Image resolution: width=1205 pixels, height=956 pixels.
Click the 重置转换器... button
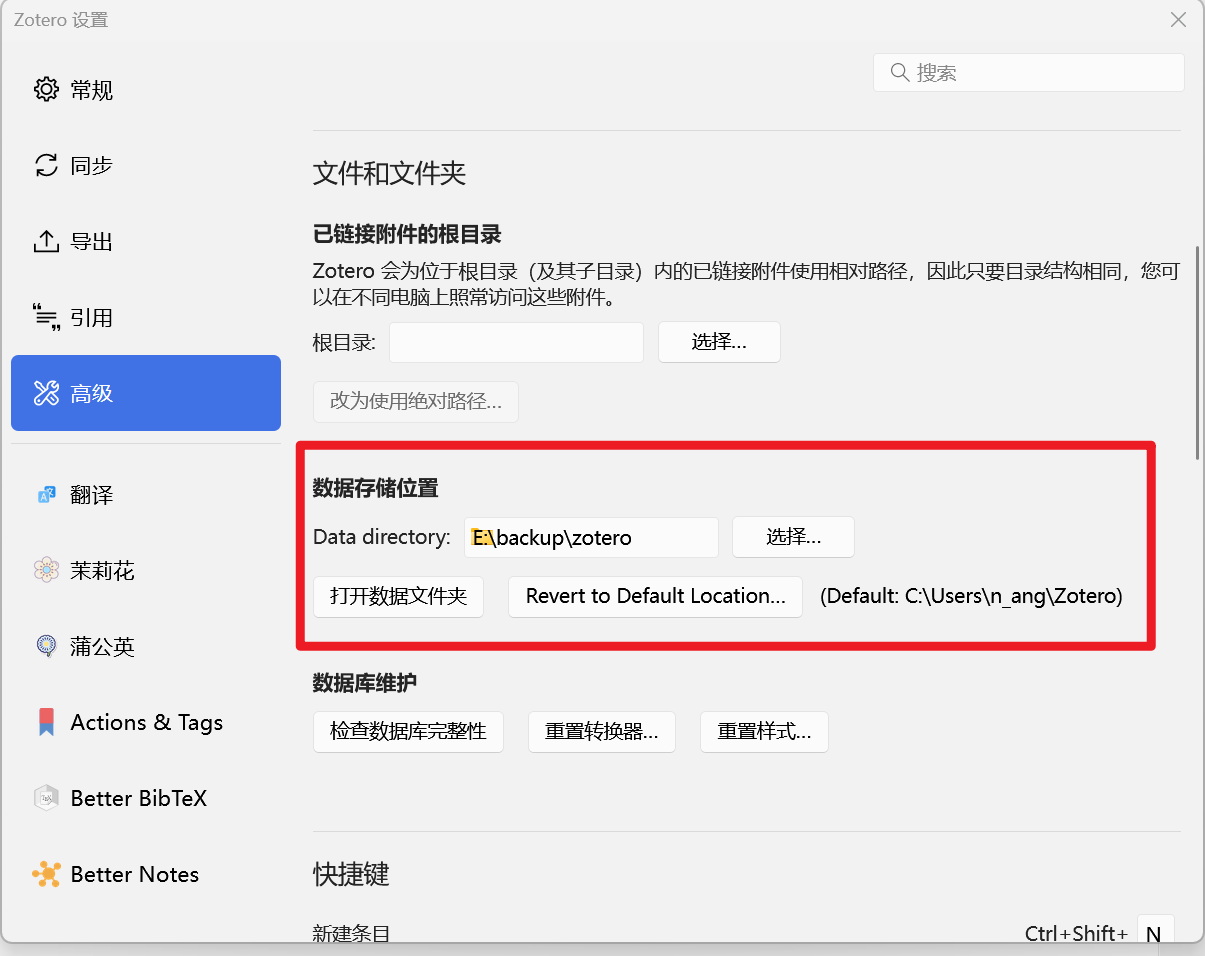point(601,732)
